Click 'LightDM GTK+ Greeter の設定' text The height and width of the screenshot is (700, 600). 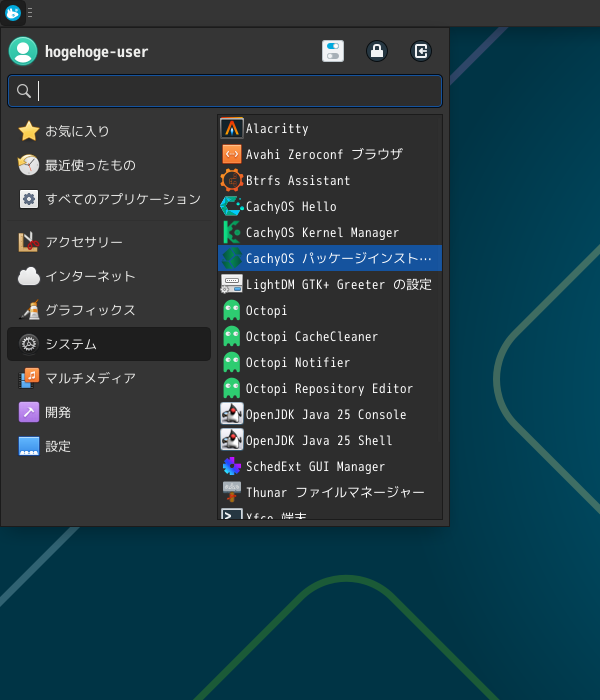tap(339, 284)
